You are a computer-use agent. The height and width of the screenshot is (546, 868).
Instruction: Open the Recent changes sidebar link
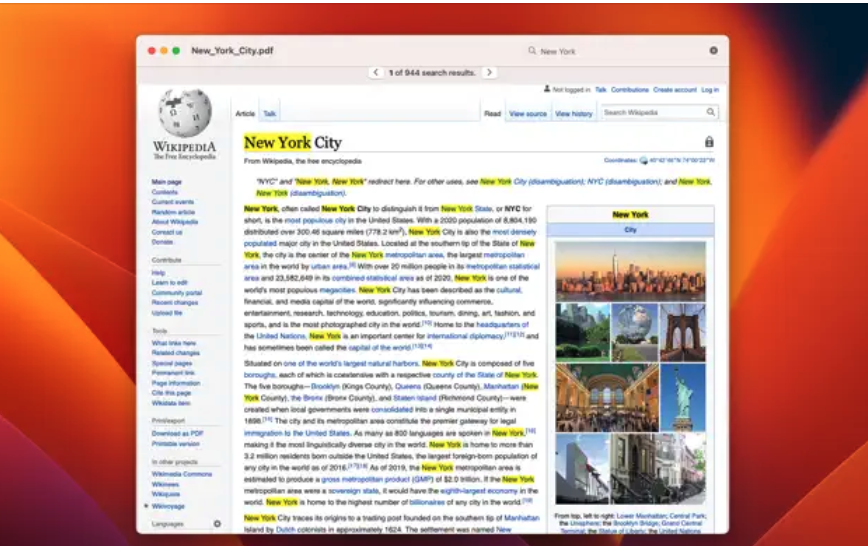point(175,303)
